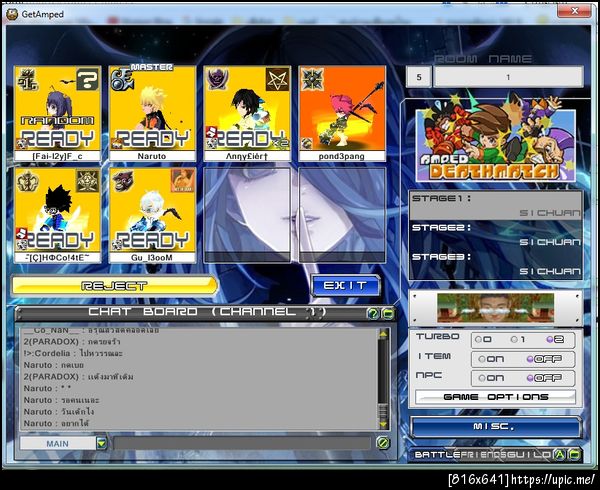The image size is (600, 490).
Task: Click the chat message input field
Action: coord(242,443)
